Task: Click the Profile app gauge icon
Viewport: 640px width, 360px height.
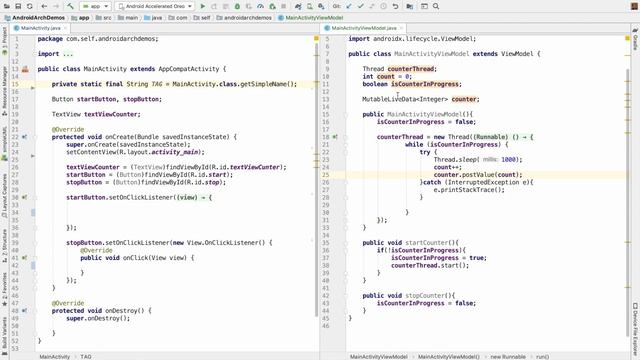Action: [x=260, y=6]
